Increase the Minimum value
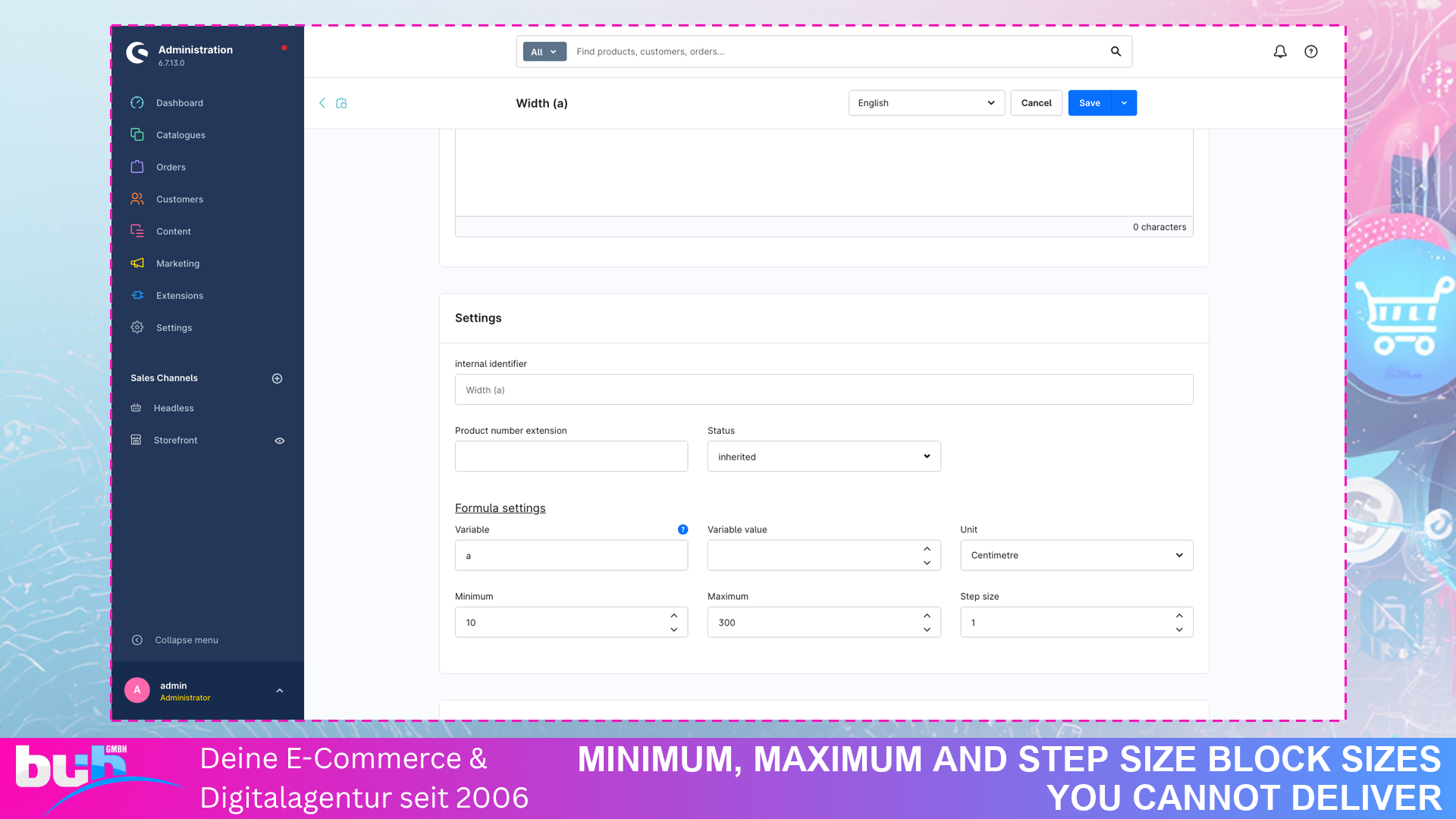The image size is (1456, 819). click(x=674, y=616)
